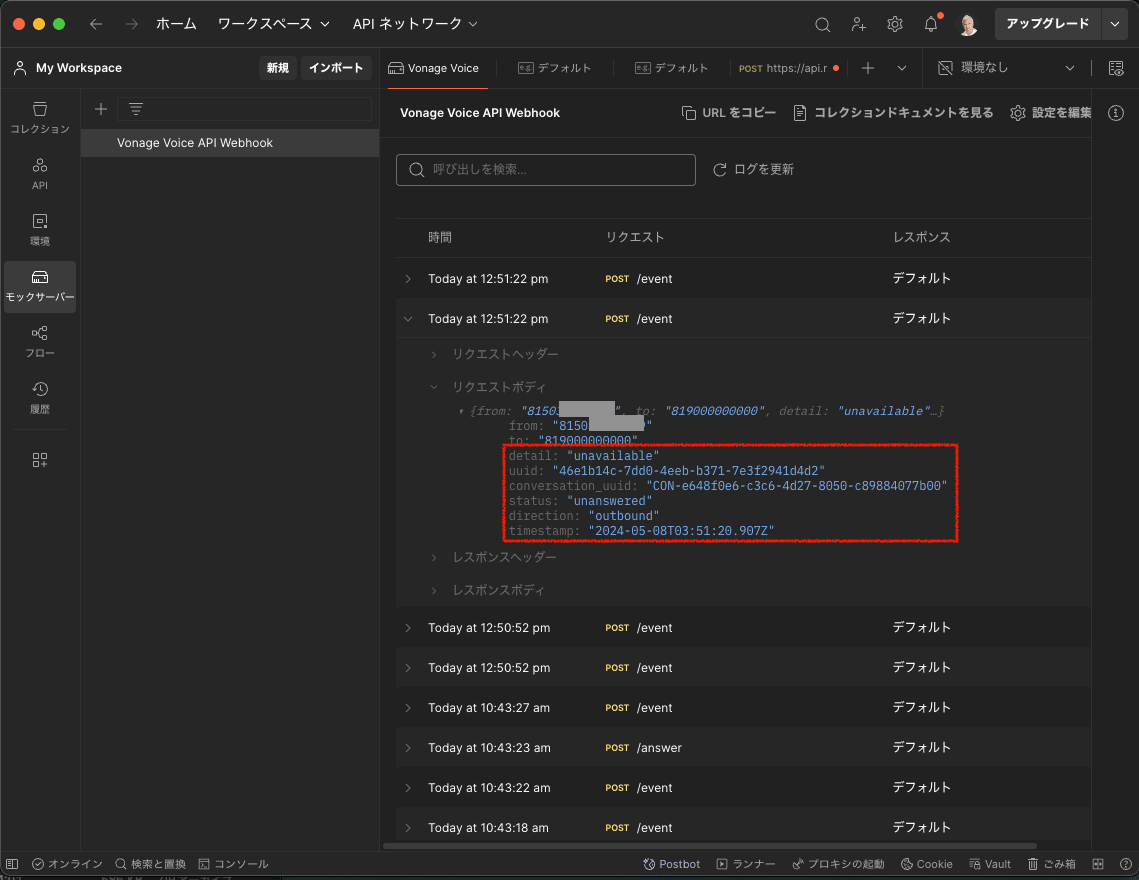Open the settings gear in top bar
This screenshot has height=880, width=1139.
pos(895,25)
